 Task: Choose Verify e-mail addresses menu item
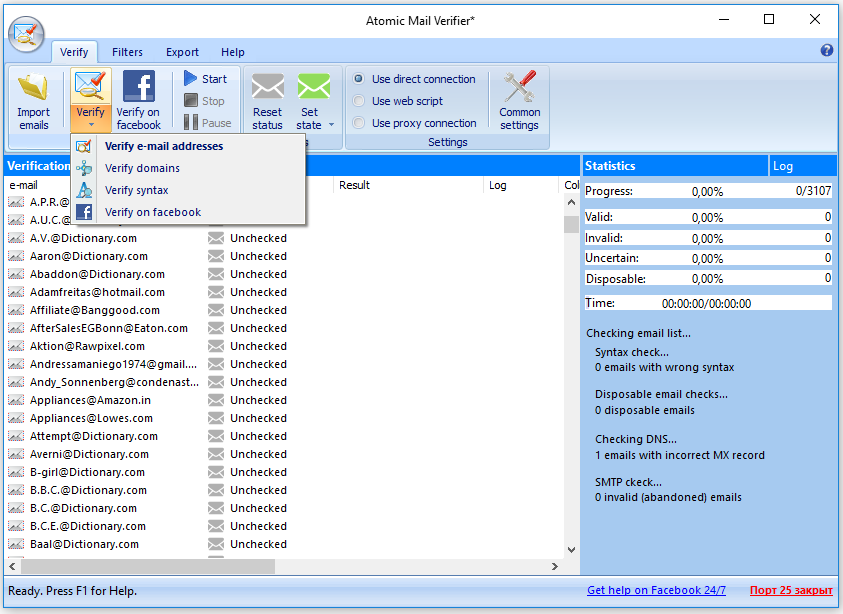pyautogui.click(x=188, y=146)
